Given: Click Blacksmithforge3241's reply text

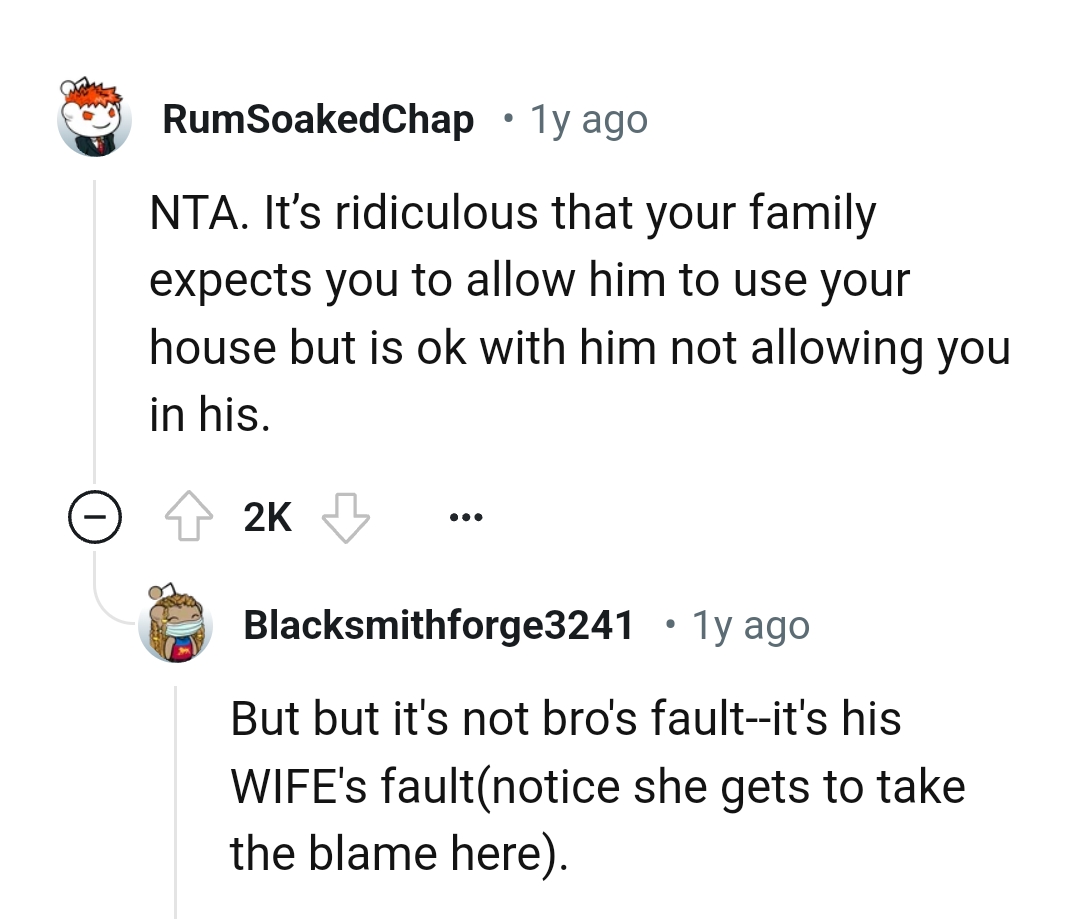Looking at the screenshot, I should pyautogui.click(x=598, y=784).
